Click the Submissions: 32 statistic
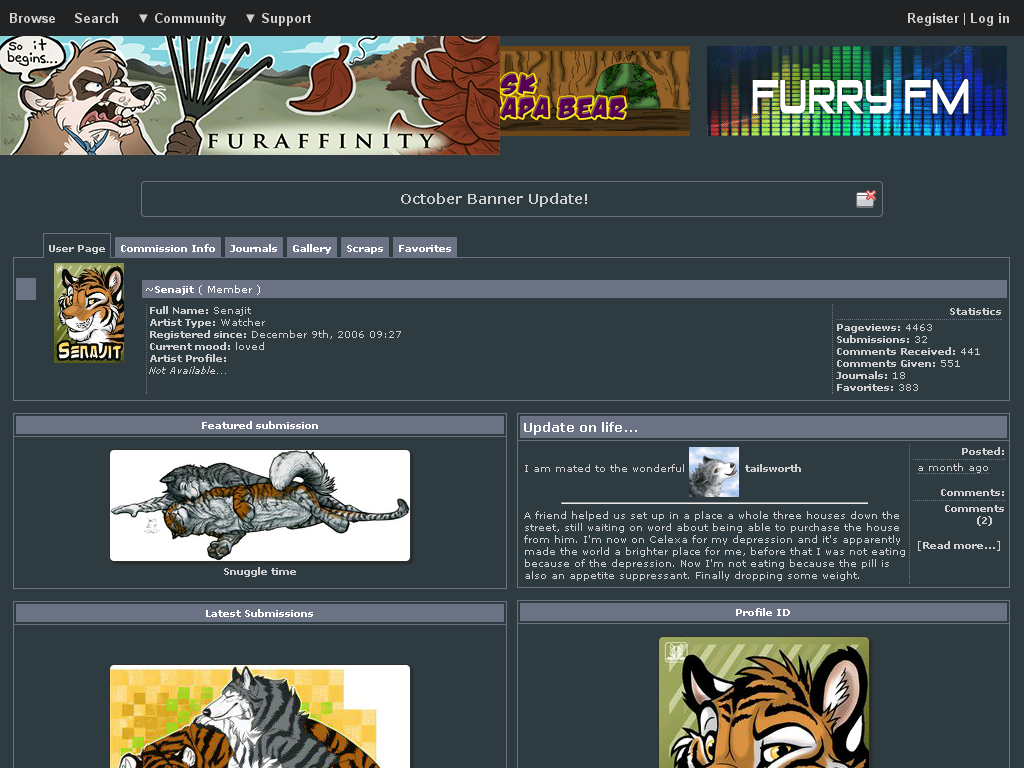Viewport: 1024px width, 768px height. click(x=882, y=340)
